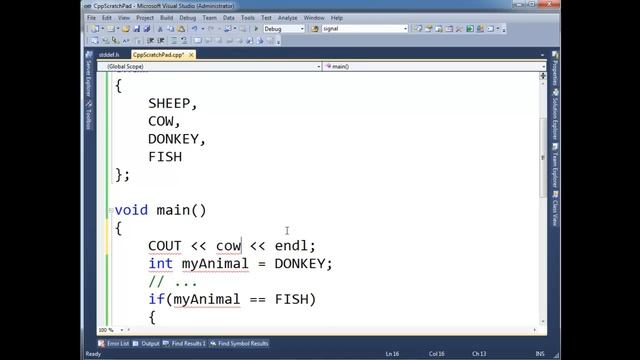Click the Toolbox wrench toolbar icon

click(459, 29)
